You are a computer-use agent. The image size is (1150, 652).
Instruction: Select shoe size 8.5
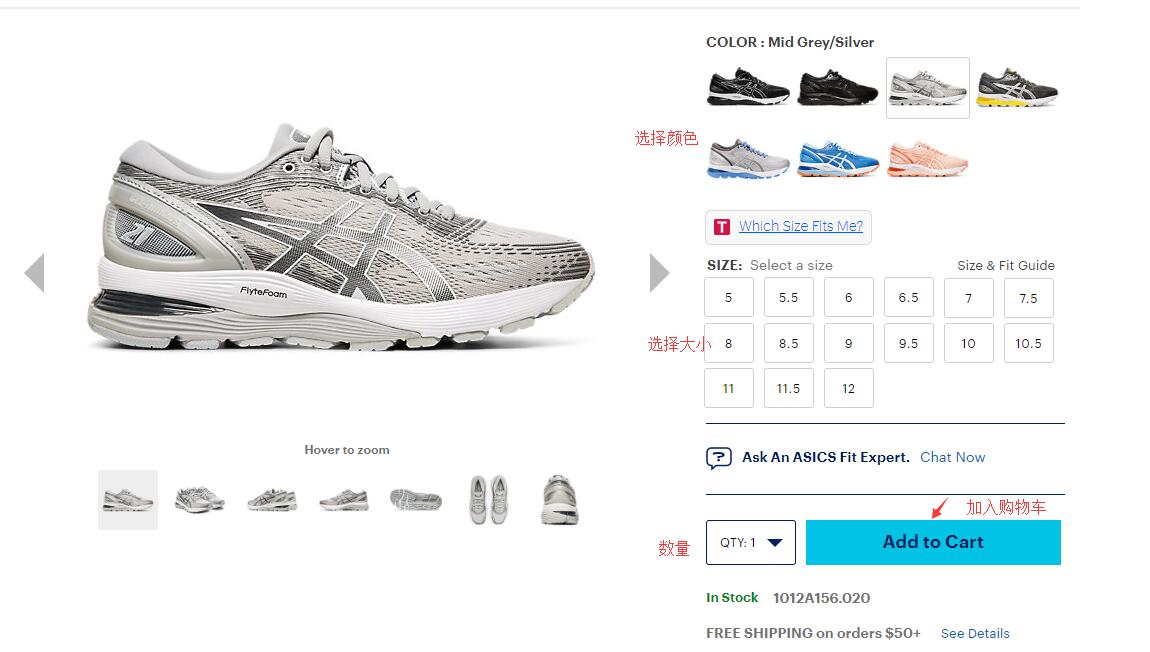pos(788,343)
